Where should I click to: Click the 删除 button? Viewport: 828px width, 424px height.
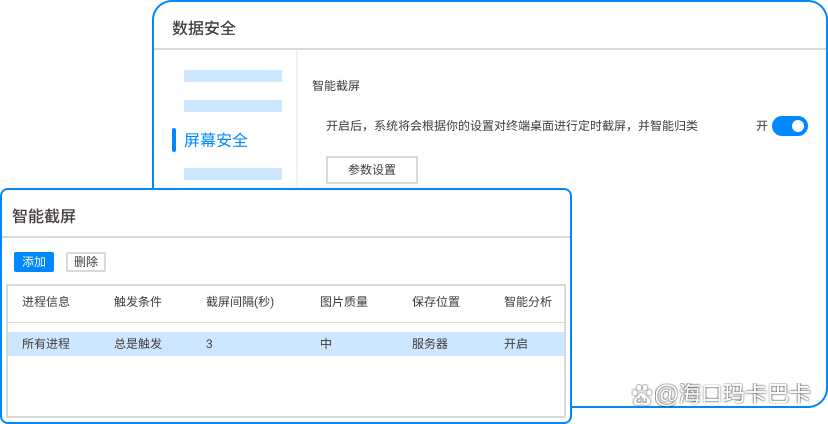(86, 262)
